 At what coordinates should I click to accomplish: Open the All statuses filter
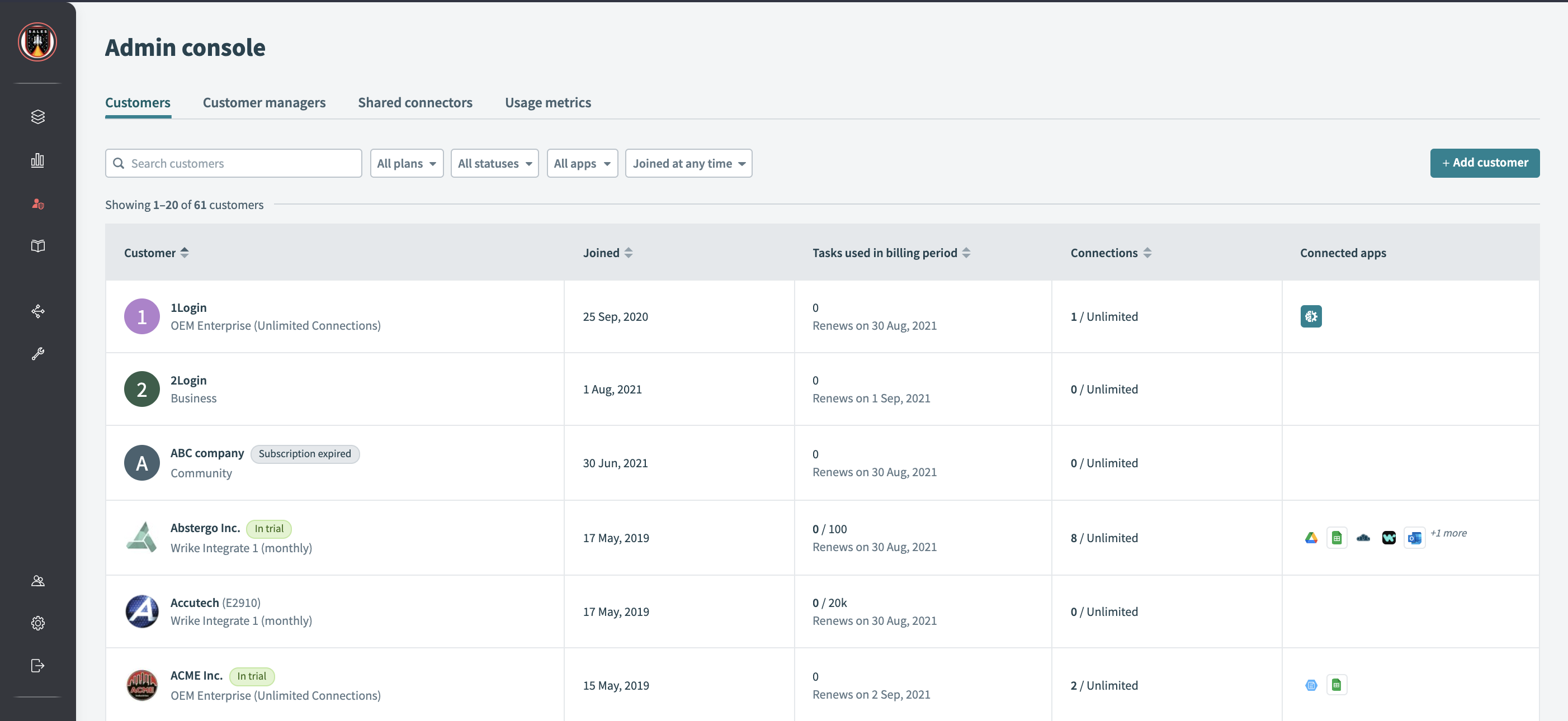(494, 163)
